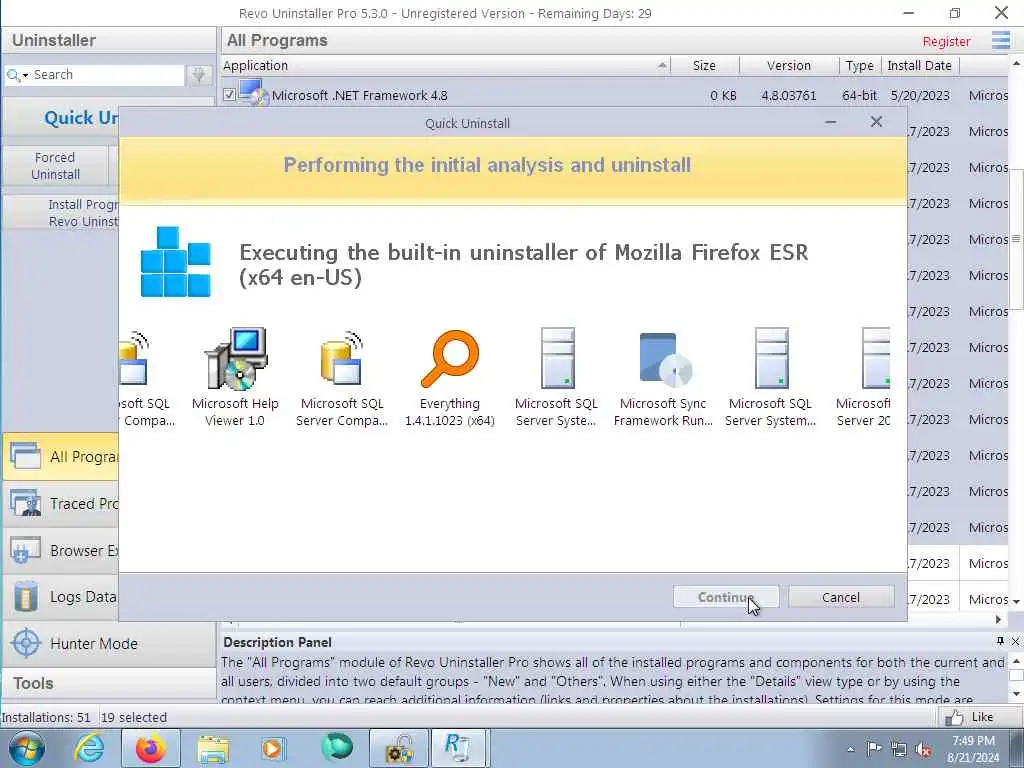1024x768 pixels.
Task: Click the search magnifier icon in Uninstaller panel
Action: click(x=12, y=75)
